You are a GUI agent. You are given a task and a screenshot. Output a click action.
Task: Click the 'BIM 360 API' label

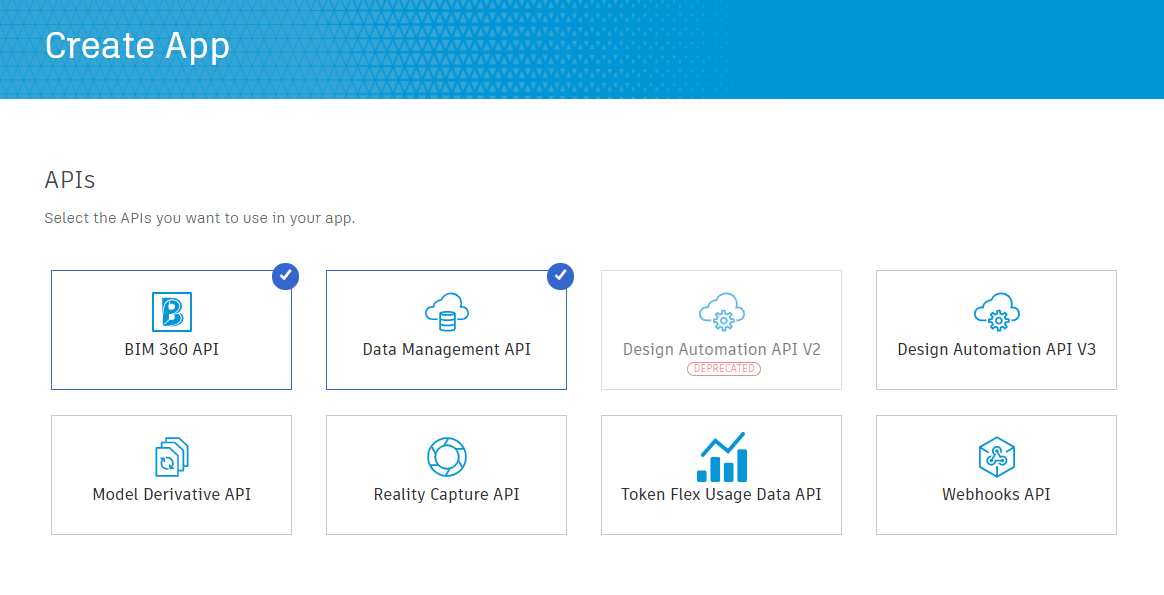coord(171,349)
